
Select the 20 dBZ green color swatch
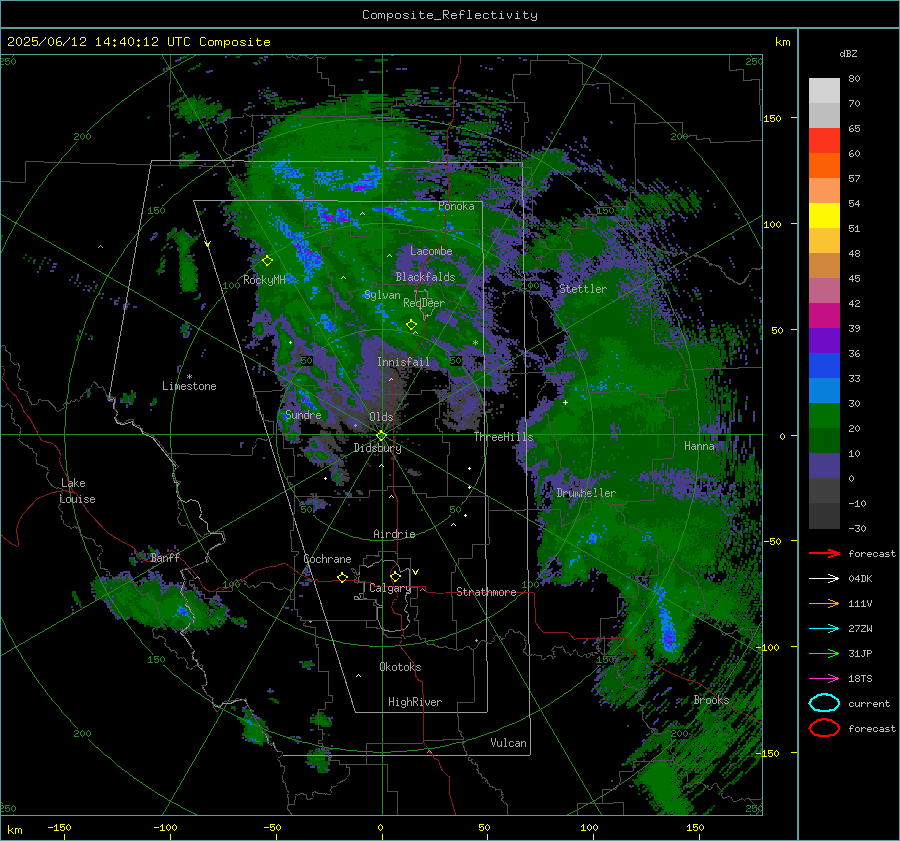click(x=824, y=415)
